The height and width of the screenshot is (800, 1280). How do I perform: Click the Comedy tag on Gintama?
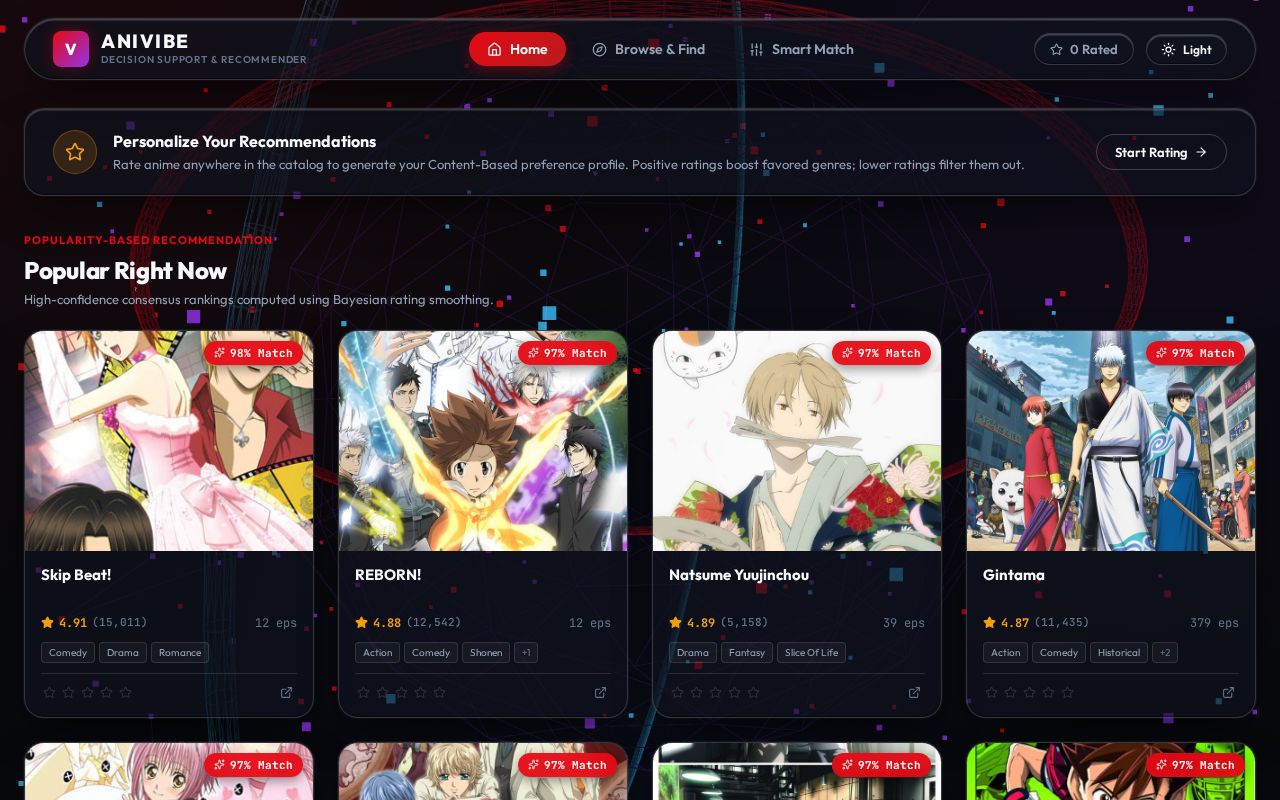(x=1059, y=653)
